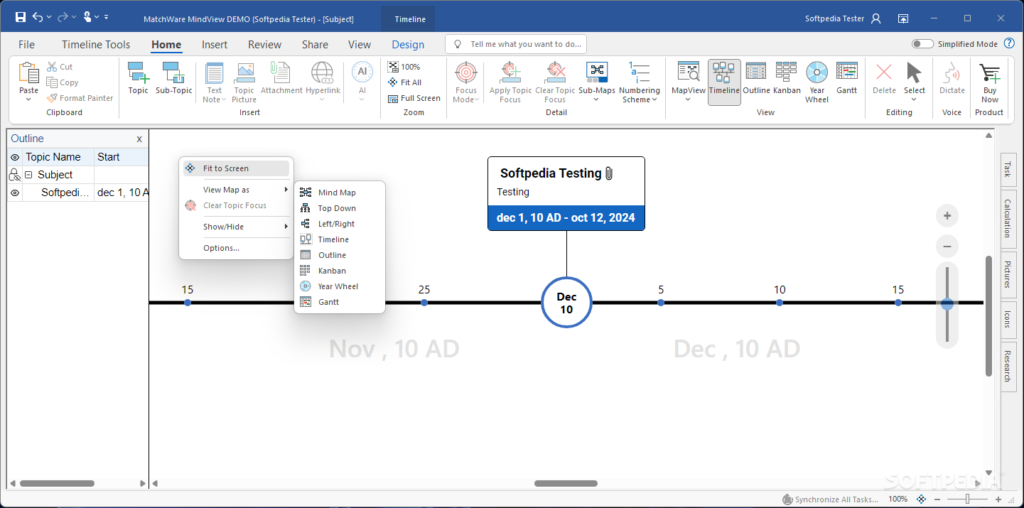Click the Paste clipboard icon

29,72
